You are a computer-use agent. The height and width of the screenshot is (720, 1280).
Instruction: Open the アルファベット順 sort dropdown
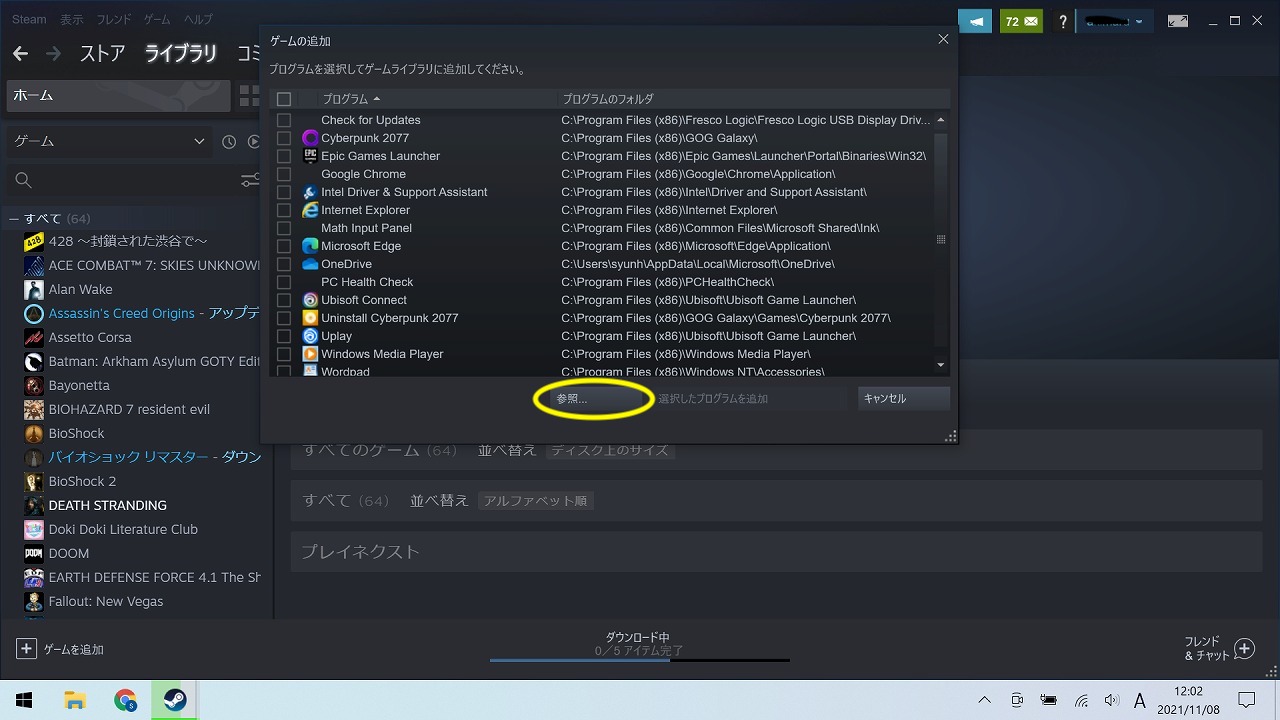[x=536, y=501]
